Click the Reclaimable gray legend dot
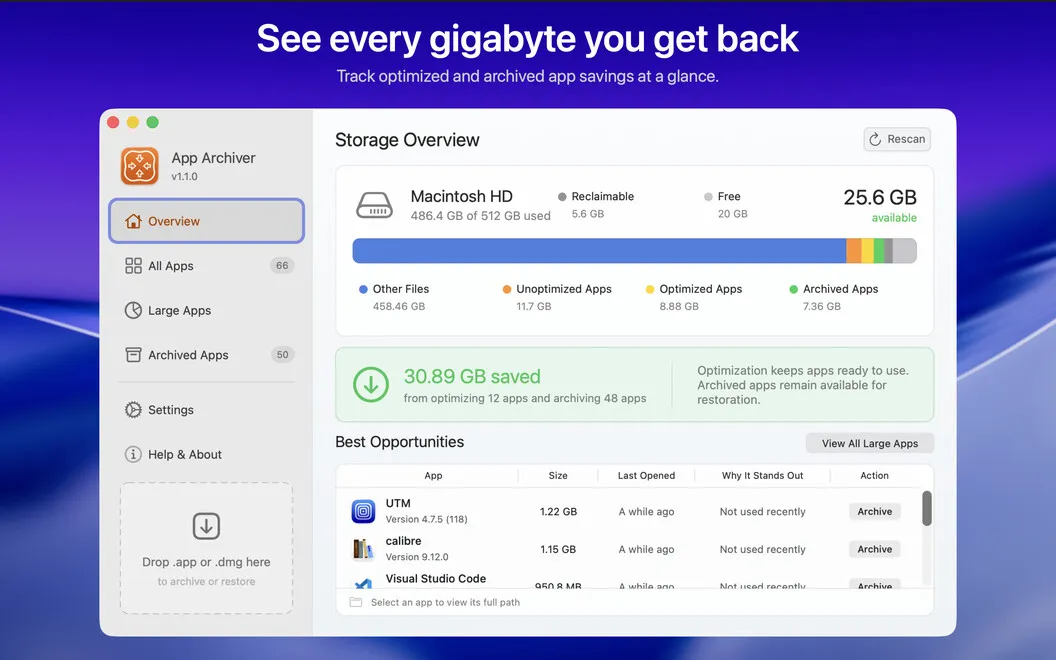This screenshot has width=1056, height=660. pyautogui.click(x=562, y=197)
